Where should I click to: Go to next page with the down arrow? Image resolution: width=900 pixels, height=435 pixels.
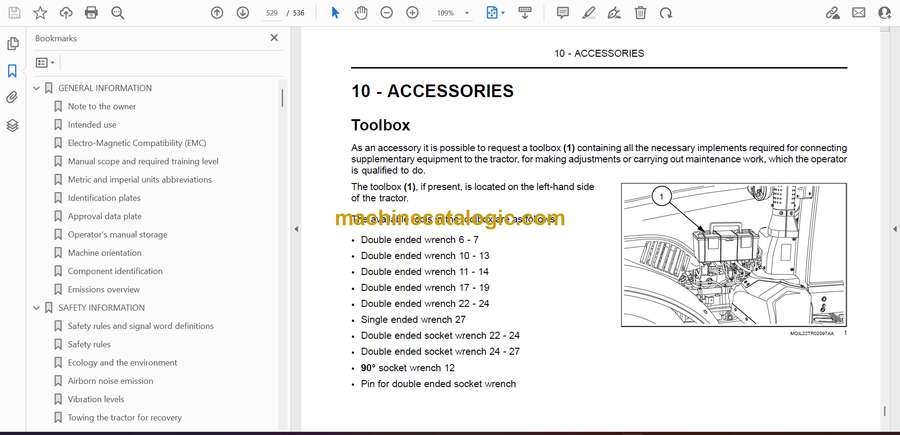click(243, 13)
